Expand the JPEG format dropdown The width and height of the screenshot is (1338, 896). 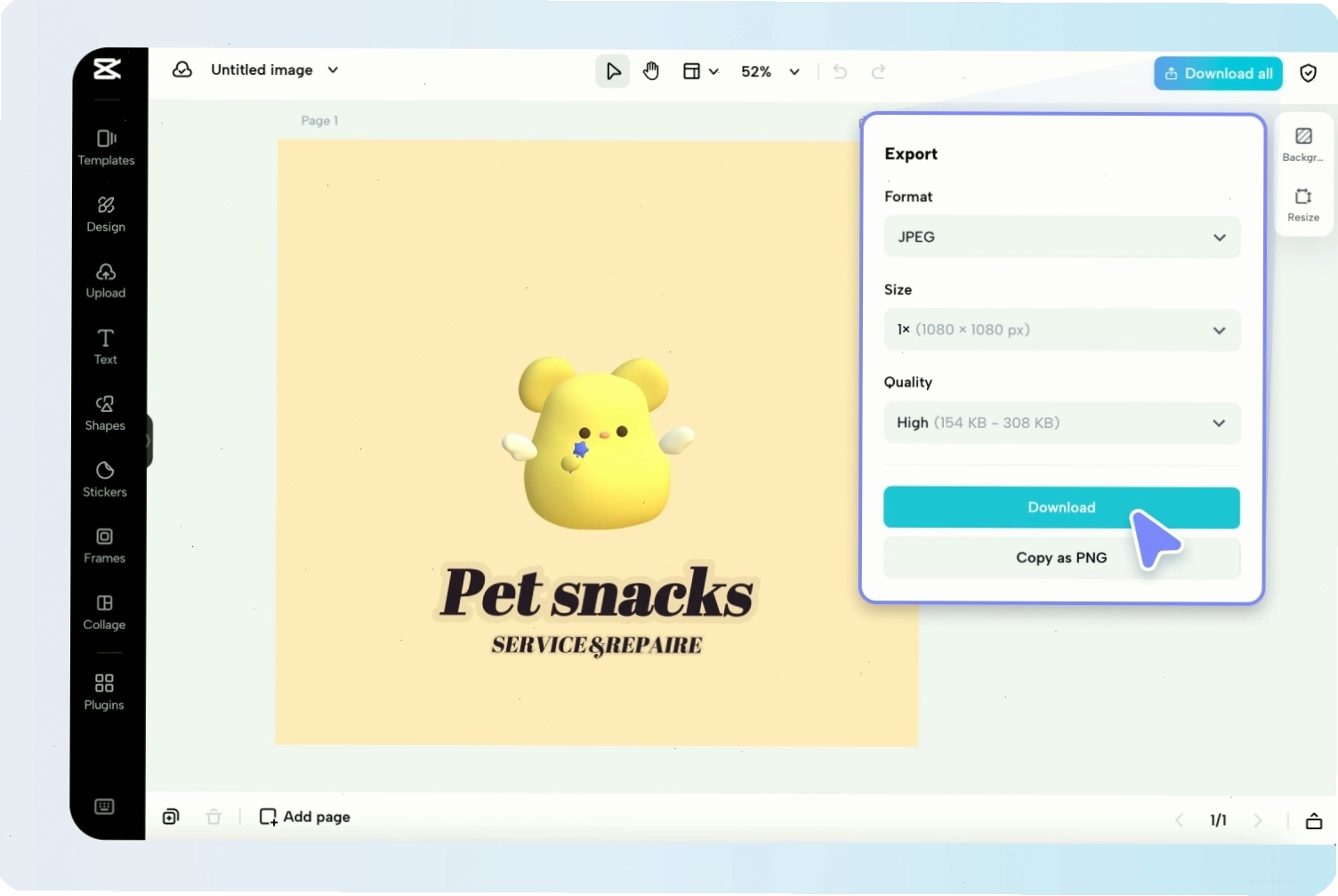coord(1062,237)
